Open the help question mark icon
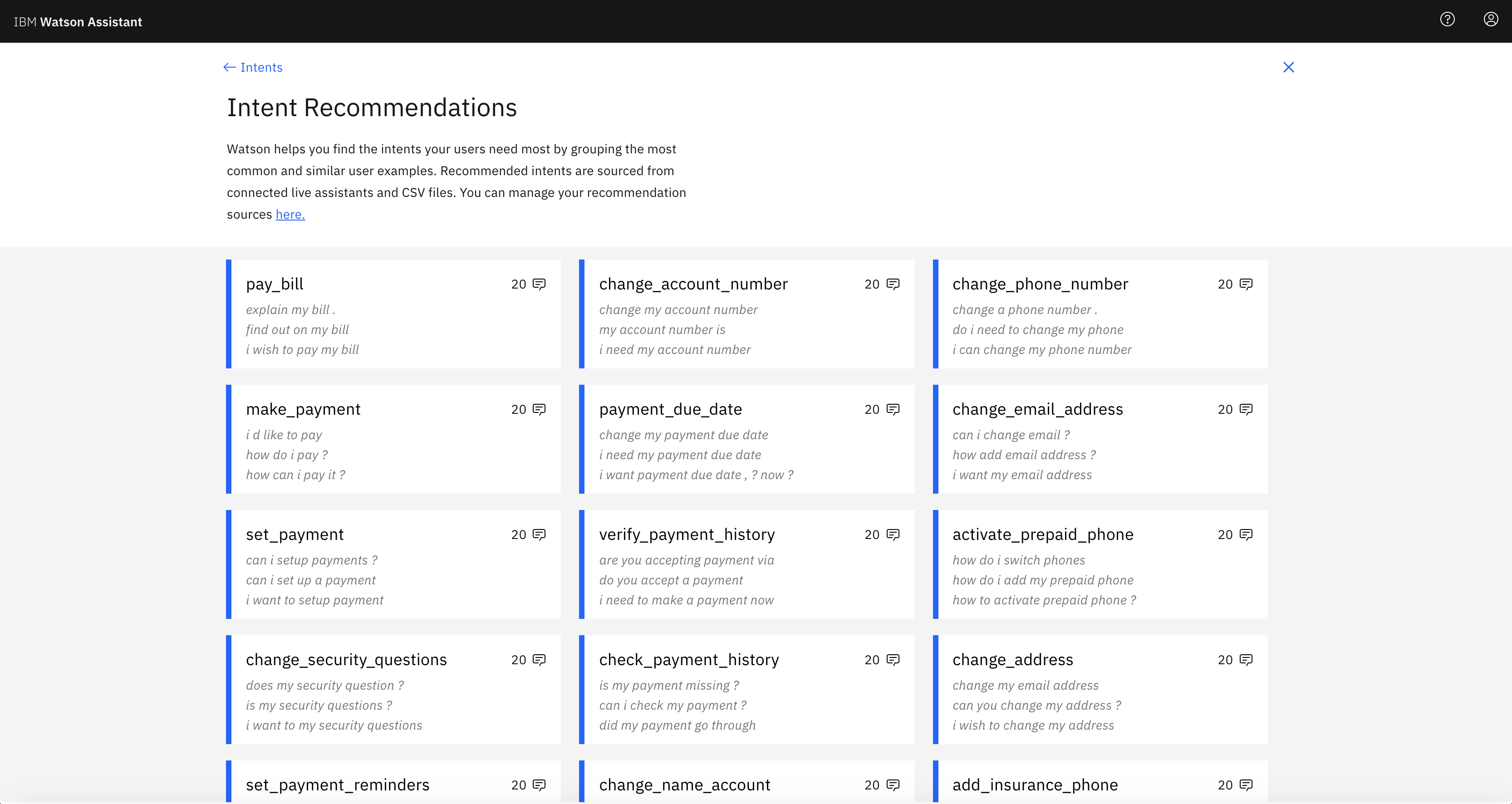1512x804 pixels. 1448,20
